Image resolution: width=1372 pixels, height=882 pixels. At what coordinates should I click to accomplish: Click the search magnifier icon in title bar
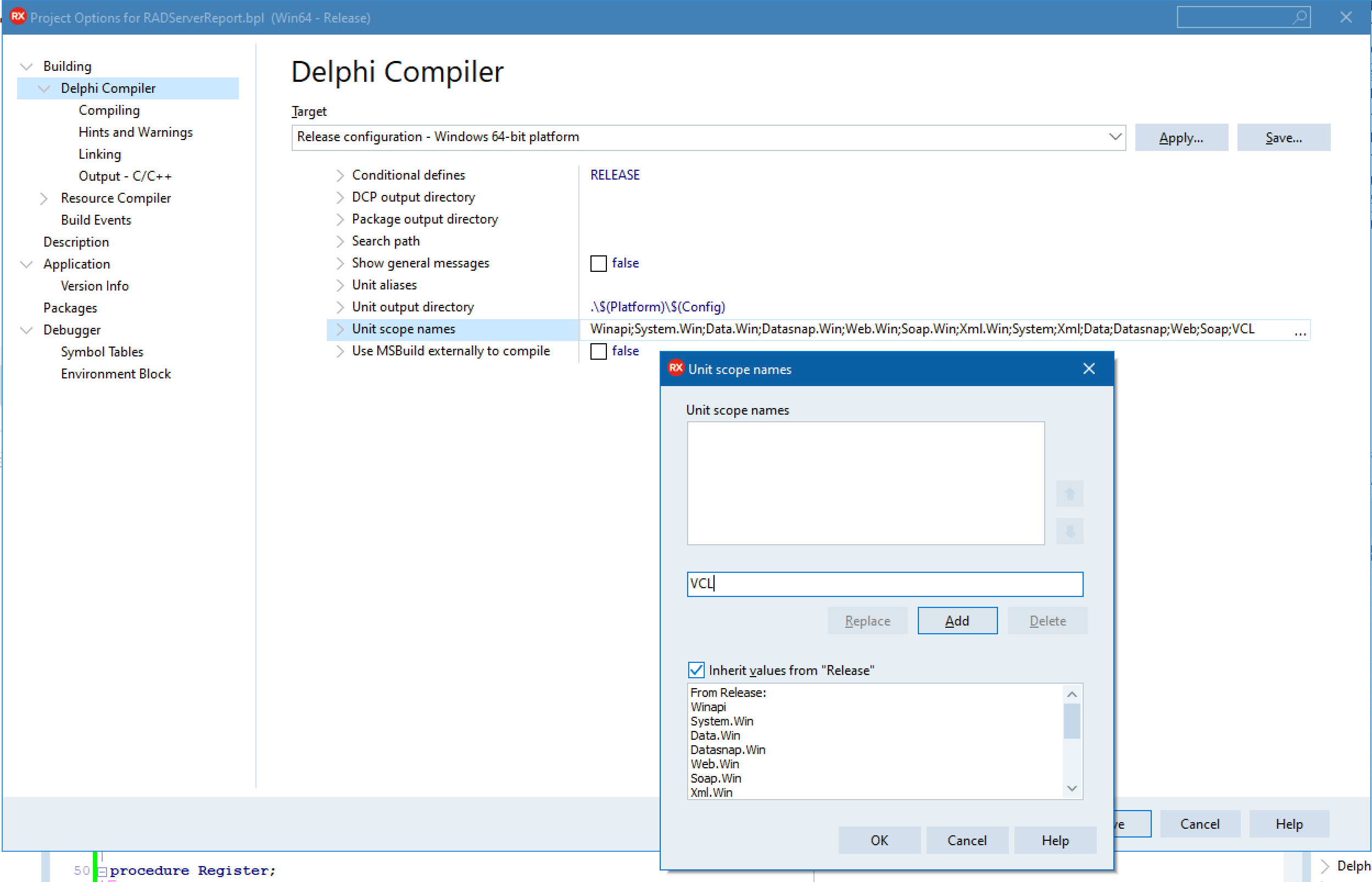[1300, 17]
